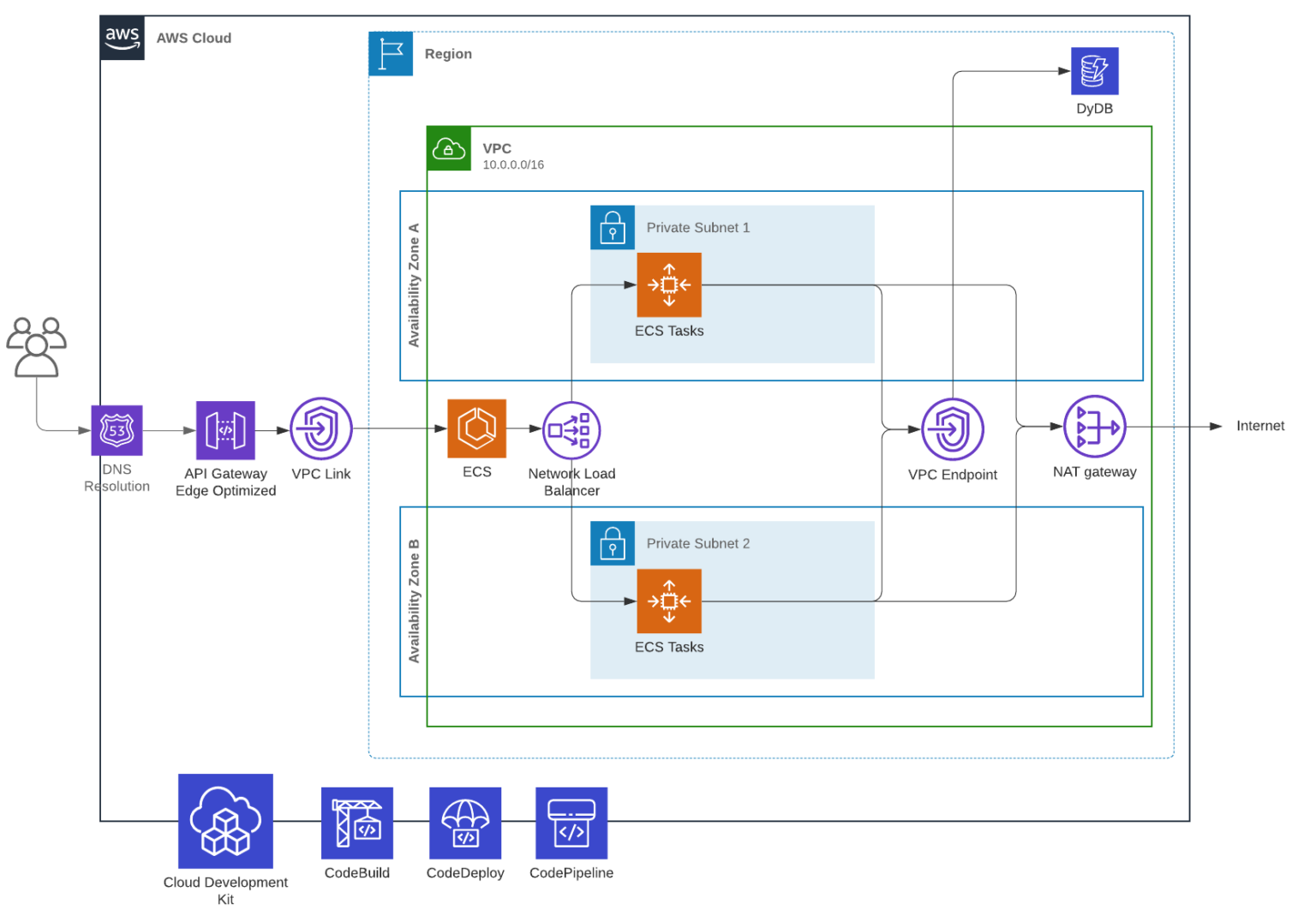Select ECS Tasks icon in Private Subnet 1
1316x916 pixels.
tap(669, 285)
